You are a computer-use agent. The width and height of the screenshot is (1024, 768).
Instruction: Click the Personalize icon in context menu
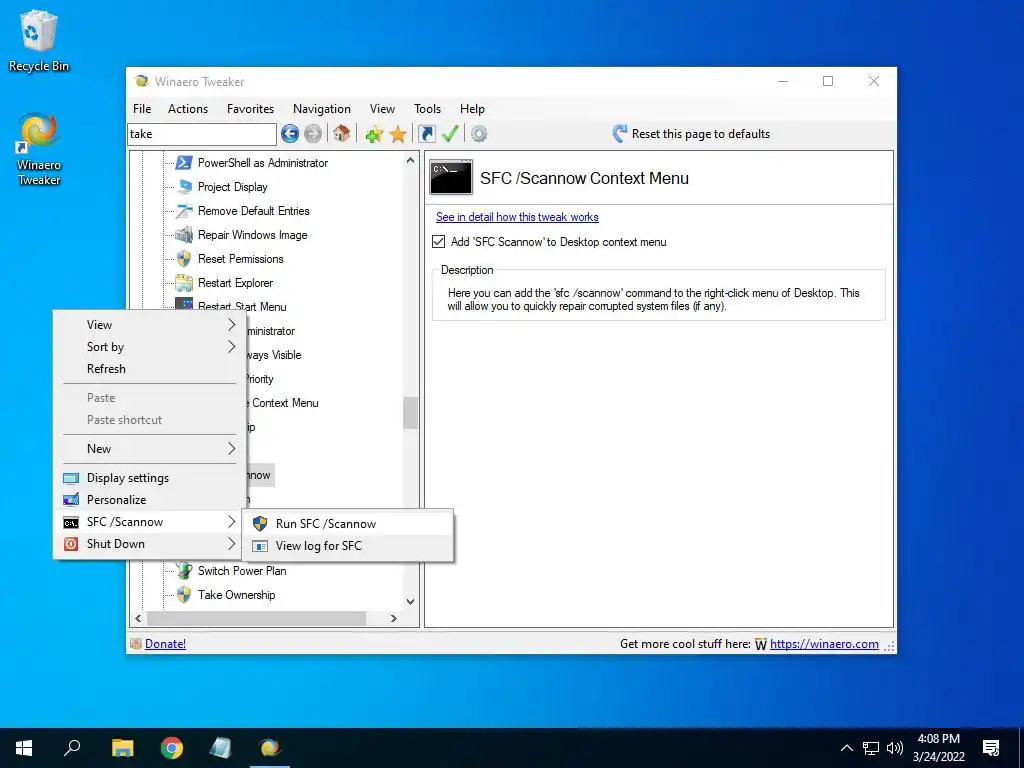(71, 500)
